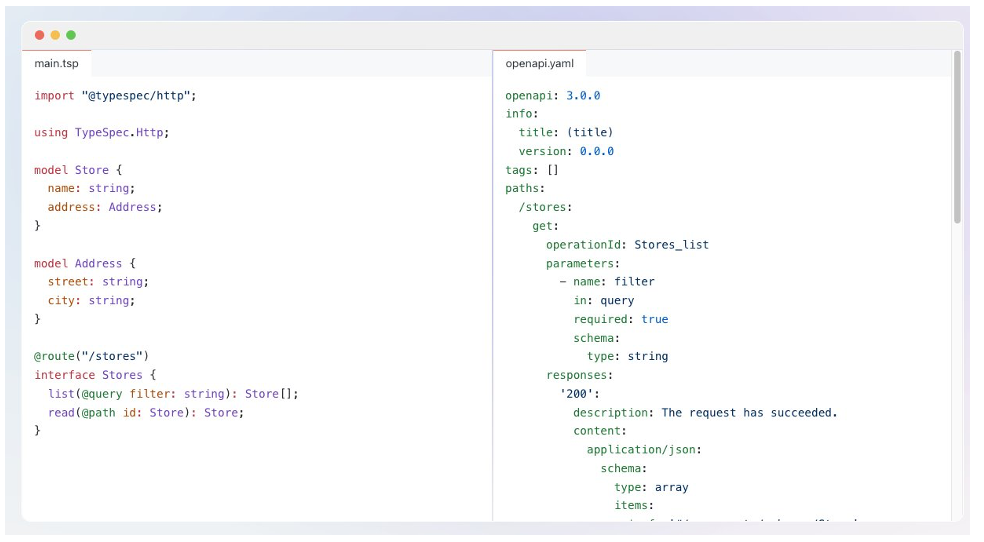This screenshot has height=542, width=984.
Task: Click the read(@path id: Store) operation line
Action: click(x=145, y=412)
